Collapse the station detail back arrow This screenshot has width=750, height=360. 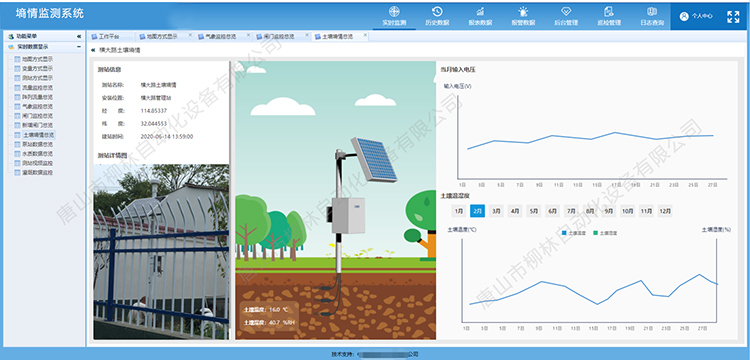pyautogui.click(x=92, y=50)
